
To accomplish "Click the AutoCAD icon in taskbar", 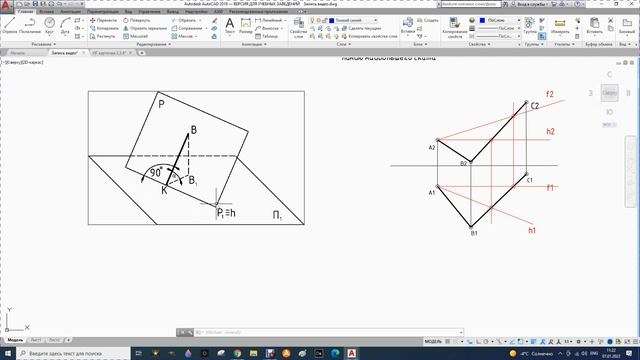I will point(351,353).
